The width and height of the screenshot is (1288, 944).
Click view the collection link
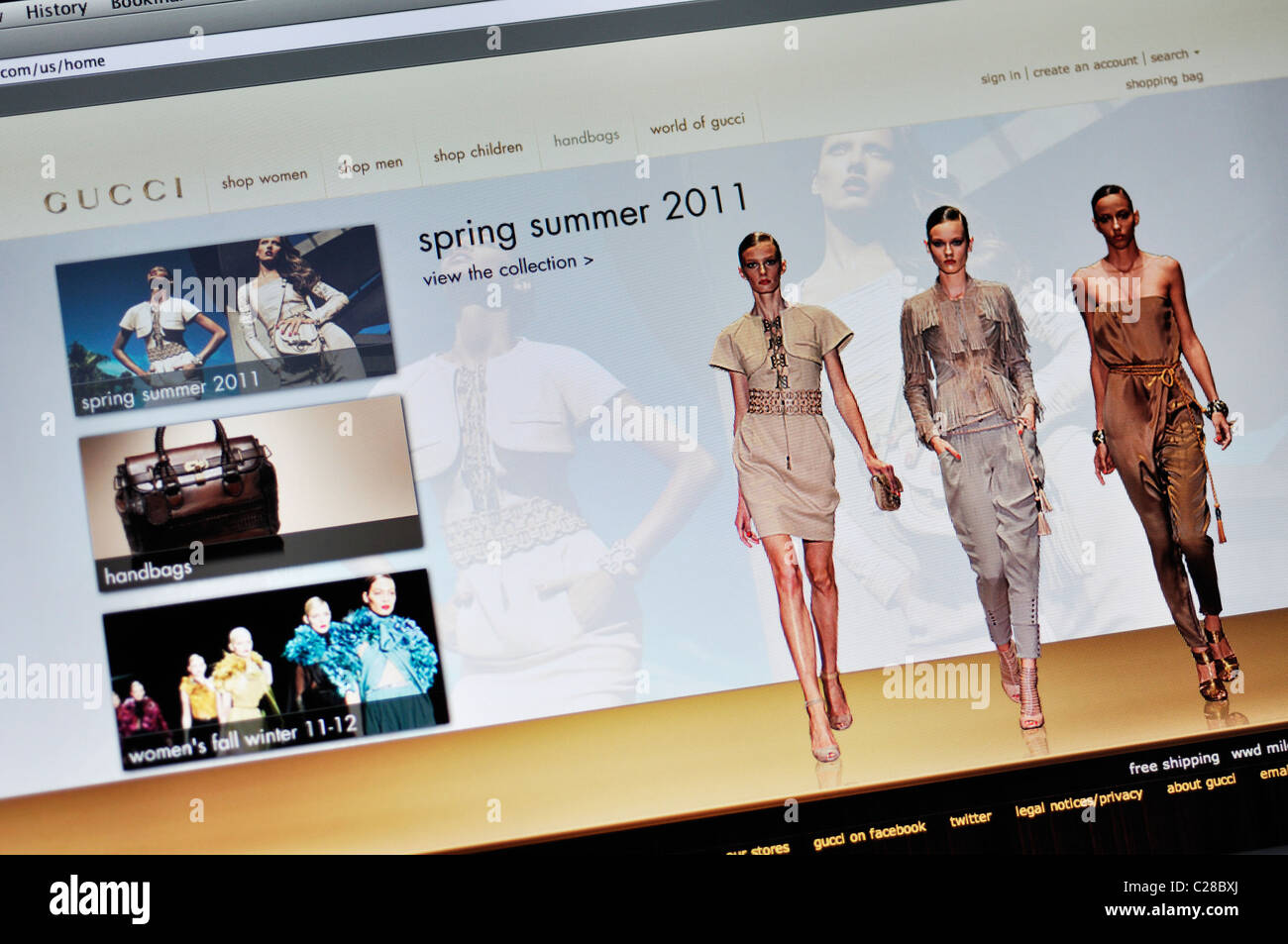pyautogui.click(x=507, y=269)
